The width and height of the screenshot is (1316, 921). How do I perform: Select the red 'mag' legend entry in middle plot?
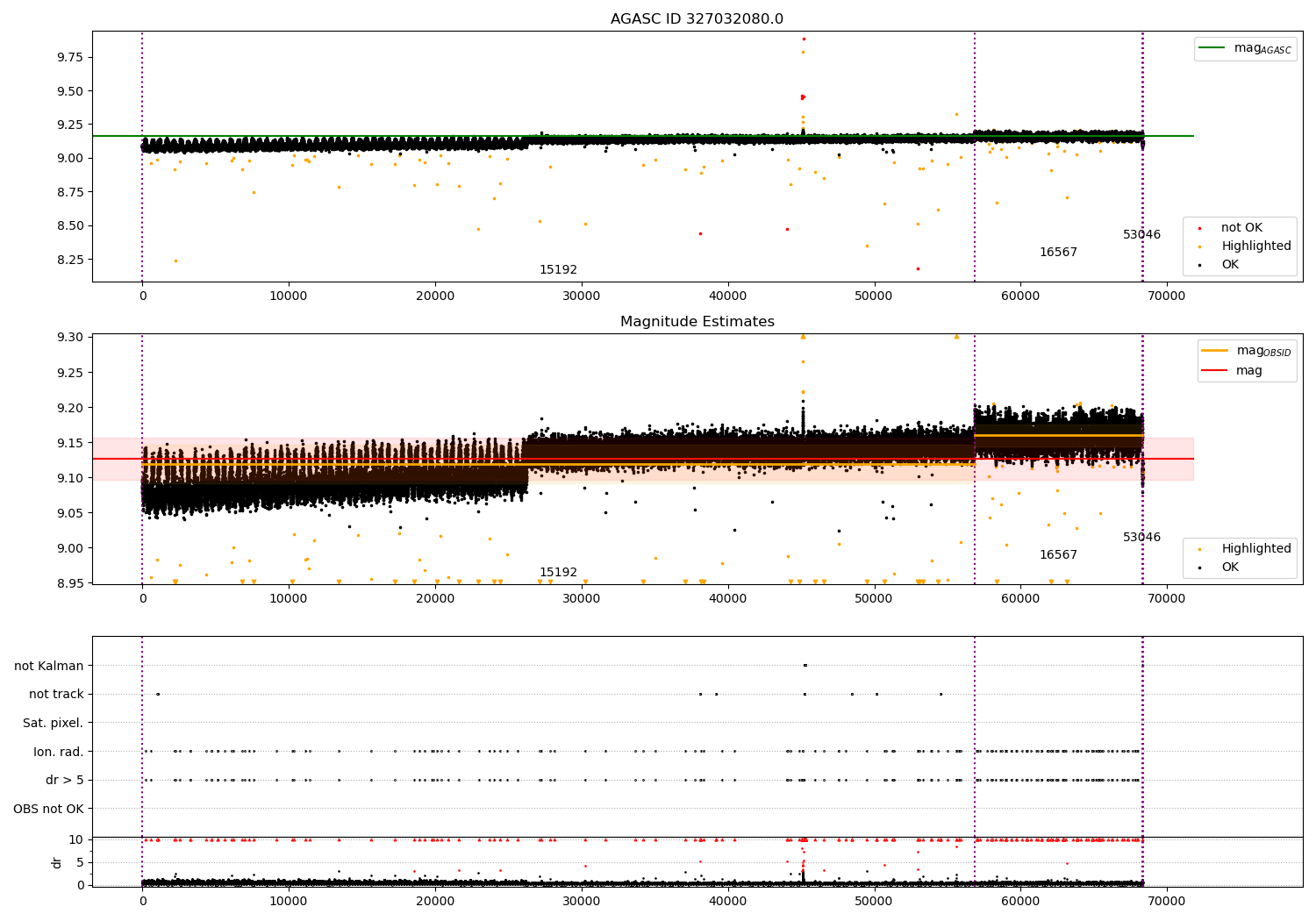click(x=1233, y=371)
